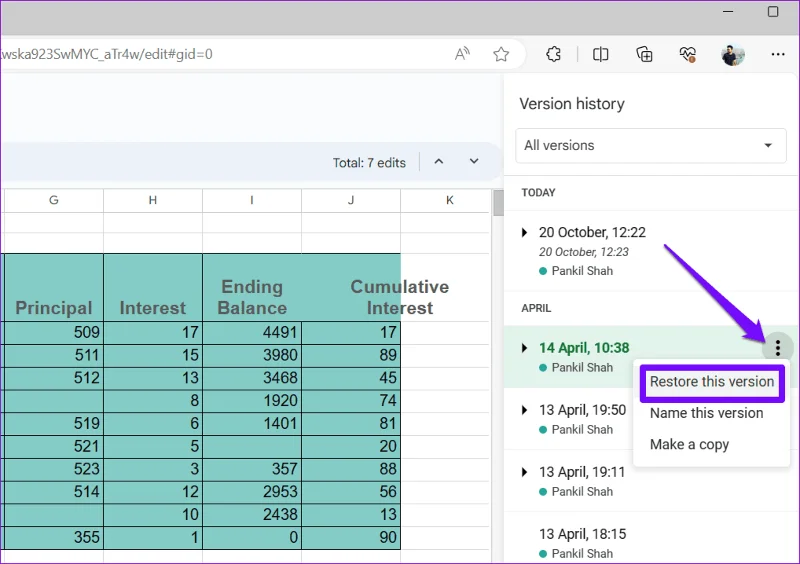Click Principal cell with value 509
The image size is (800, 564).
coord(54,333)
